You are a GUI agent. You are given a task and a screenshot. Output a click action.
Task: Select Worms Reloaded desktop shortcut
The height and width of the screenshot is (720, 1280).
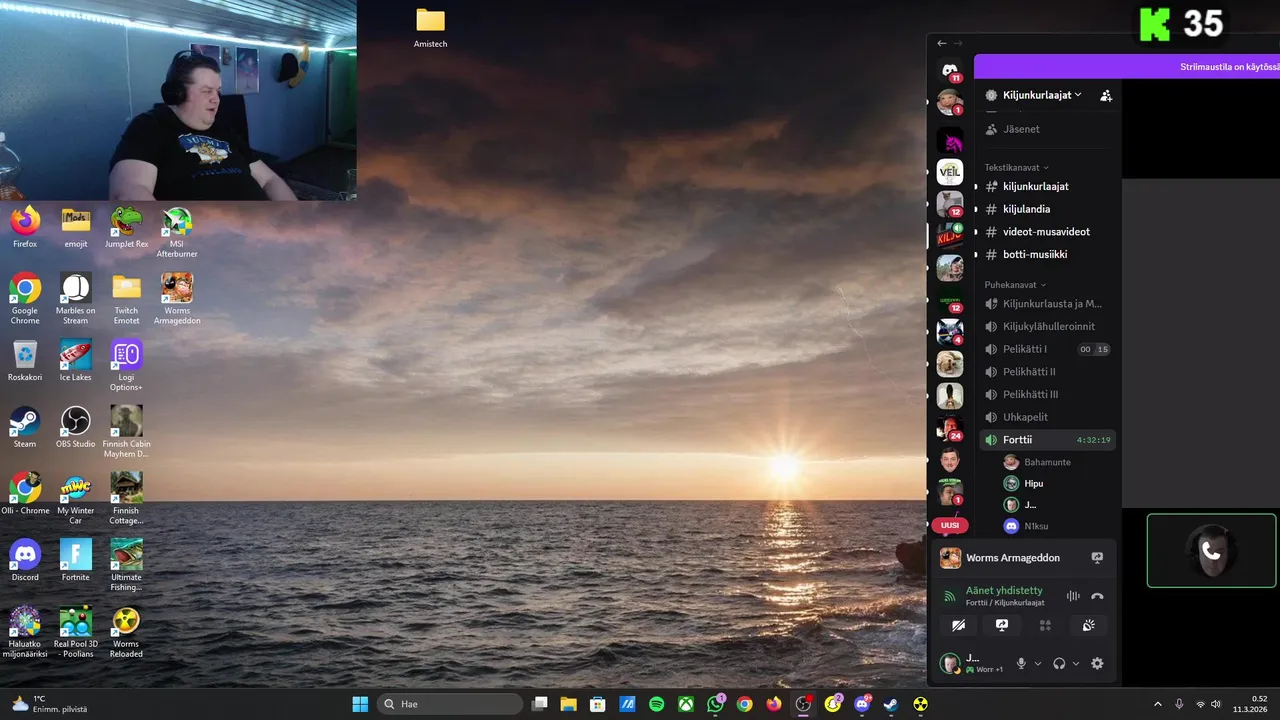click(126, 632)
